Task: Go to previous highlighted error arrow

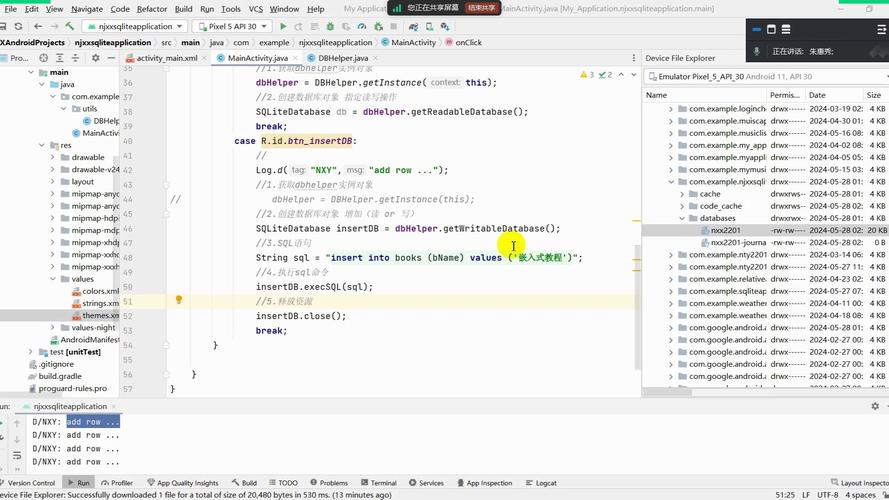Action: [x=621, y=75]
